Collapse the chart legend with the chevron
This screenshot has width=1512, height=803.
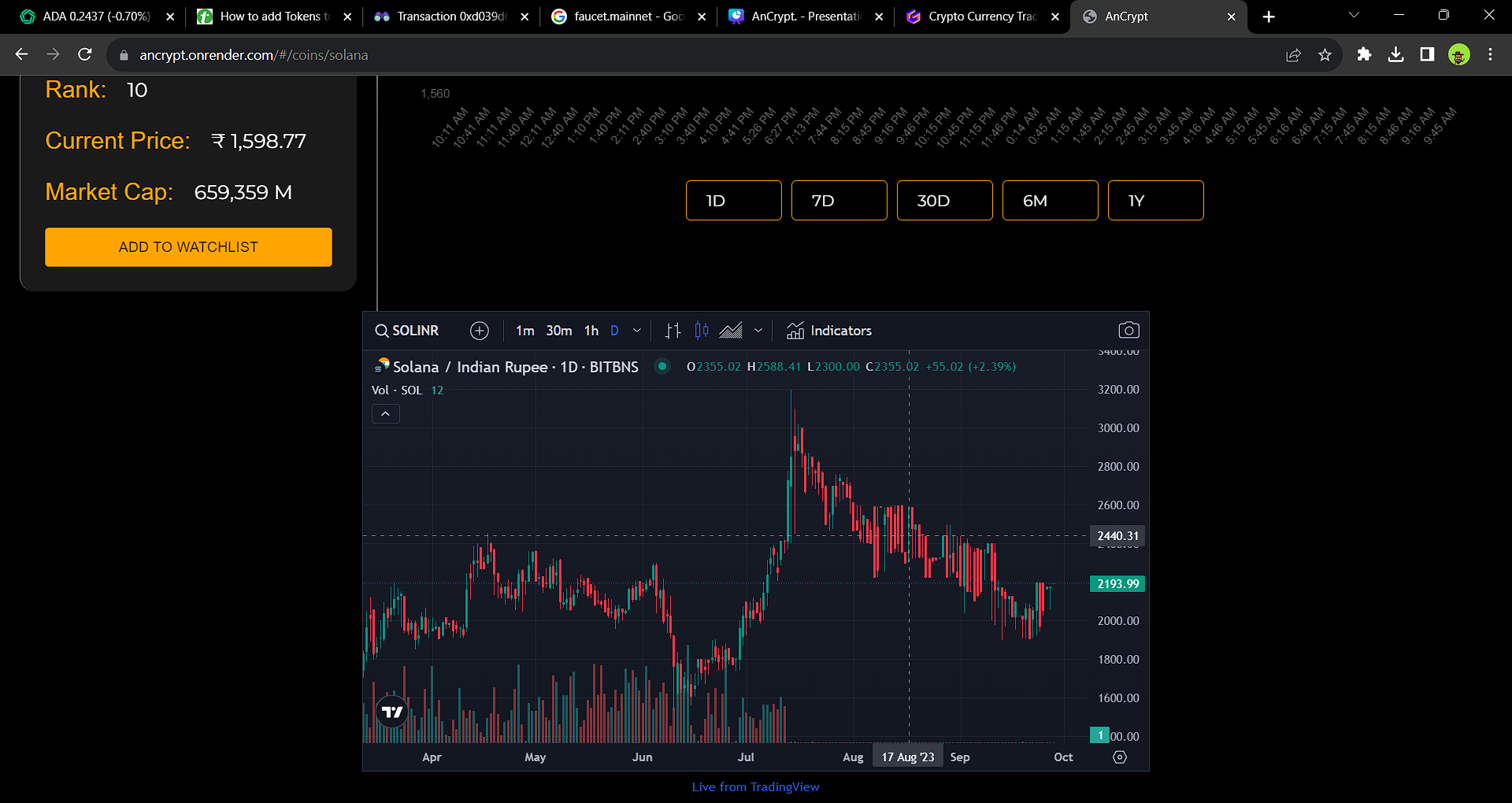click(x=386, y=414)
